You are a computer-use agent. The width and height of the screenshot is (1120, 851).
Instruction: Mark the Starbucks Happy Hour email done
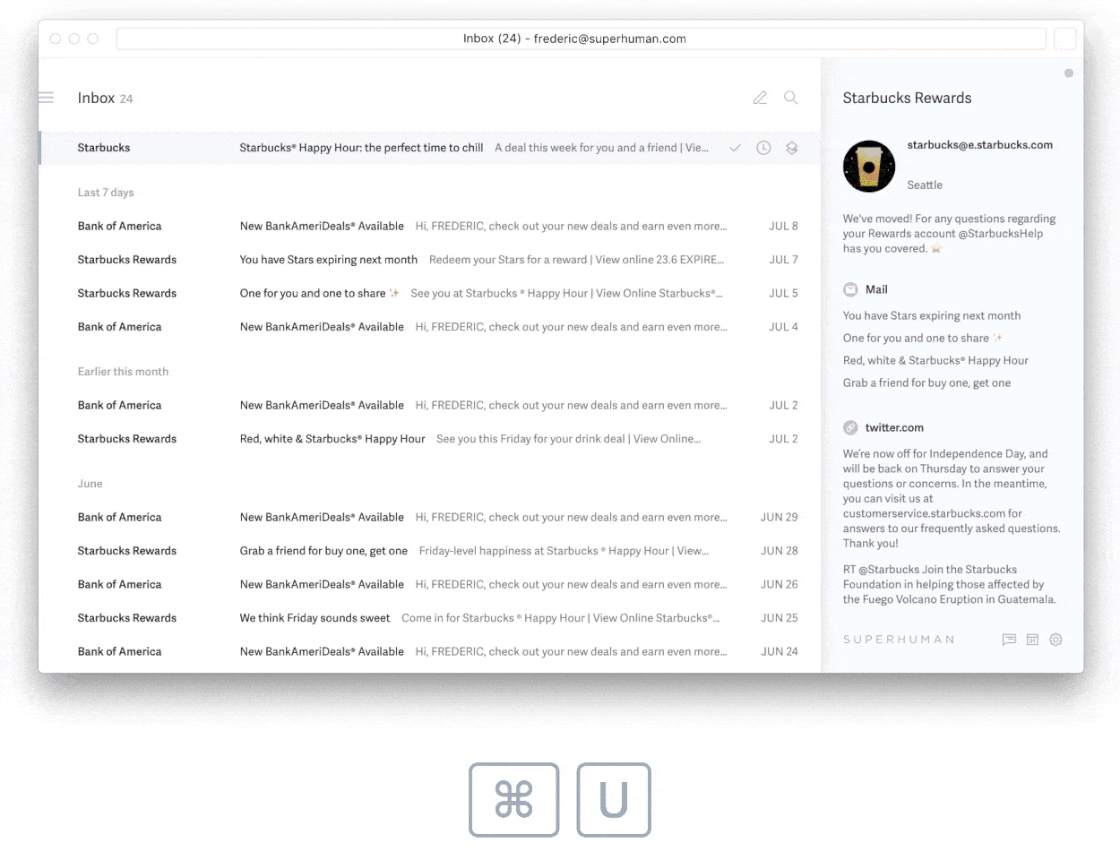(735, 147)
